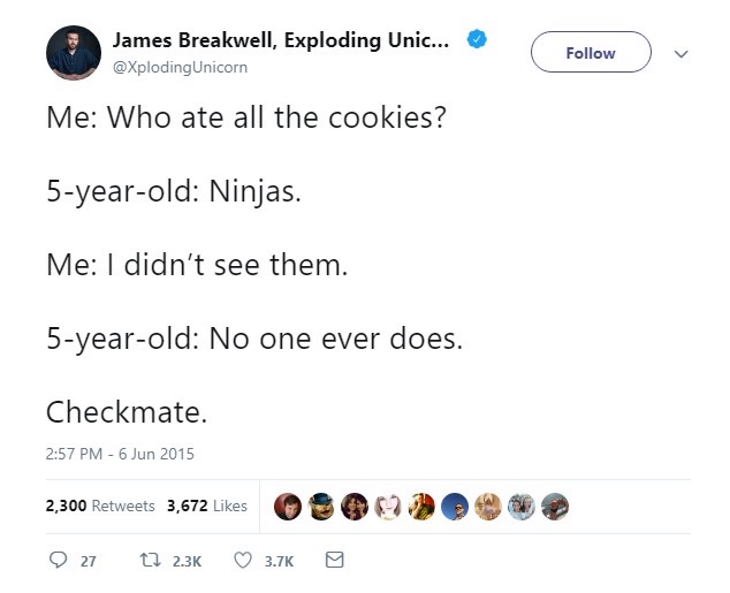730x593 pixels.
Task: Open James Breakwell's profile picture
Action: (x=73, y=53)
